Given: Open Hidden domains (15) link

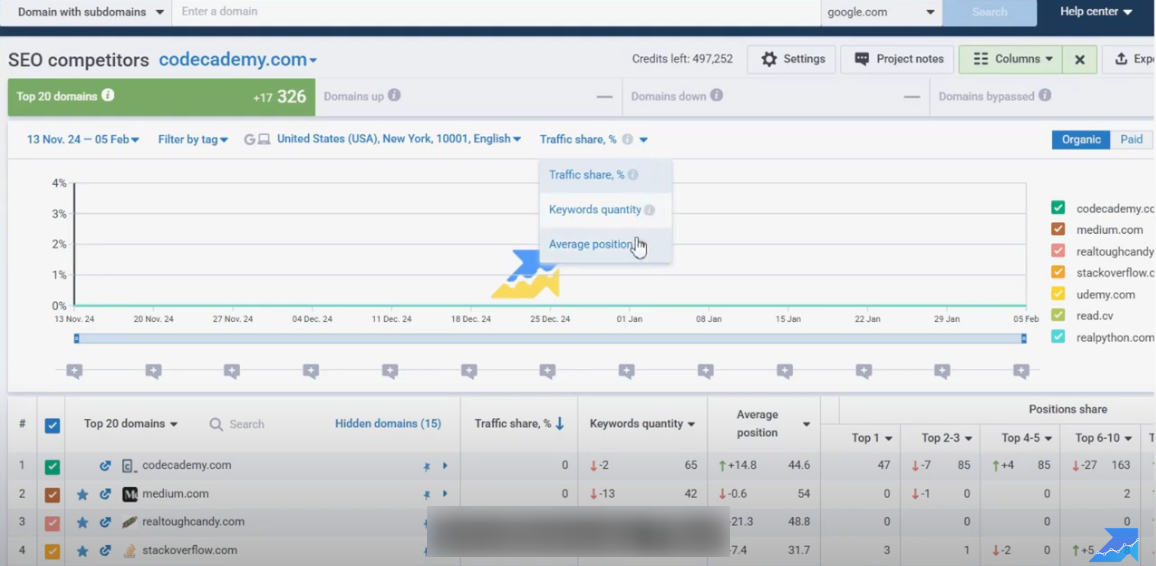Looking at the screenshot, I should (388, 424).
